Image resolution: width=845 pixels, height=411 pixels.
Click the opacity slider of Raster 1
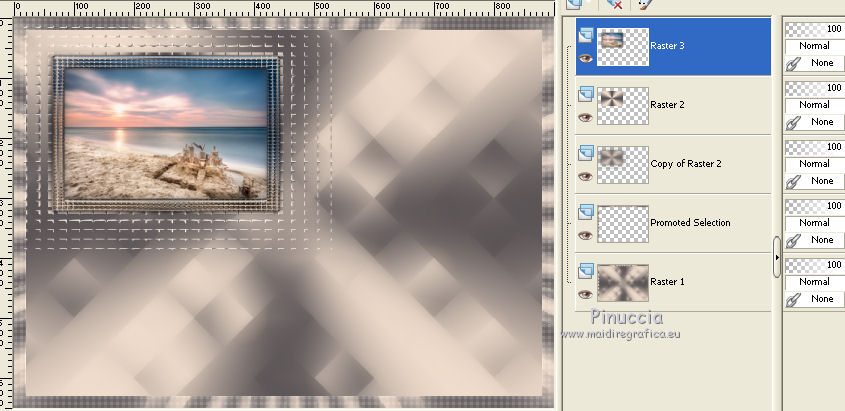[815, 264]
